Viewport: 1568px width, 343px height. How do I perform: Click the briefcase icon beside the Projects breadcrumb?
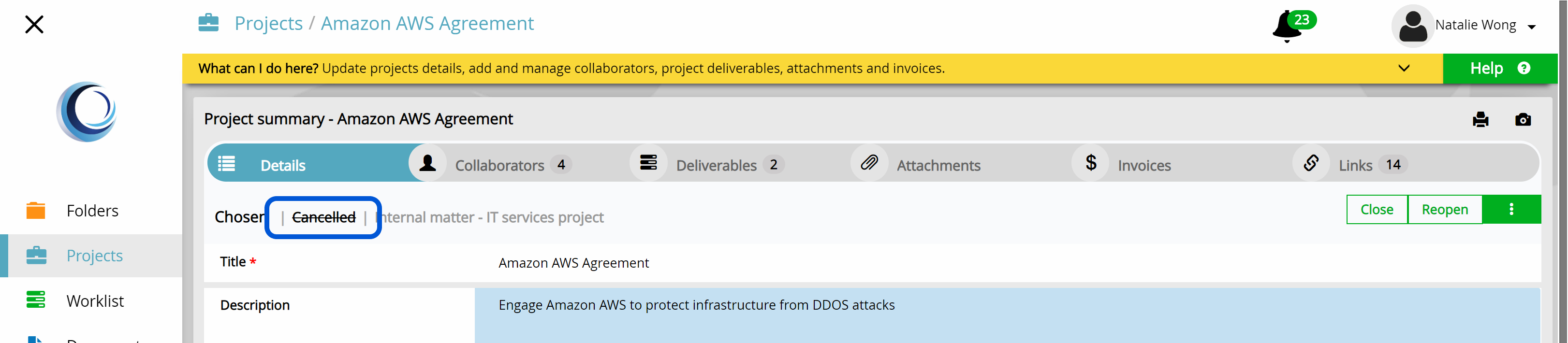208,23
